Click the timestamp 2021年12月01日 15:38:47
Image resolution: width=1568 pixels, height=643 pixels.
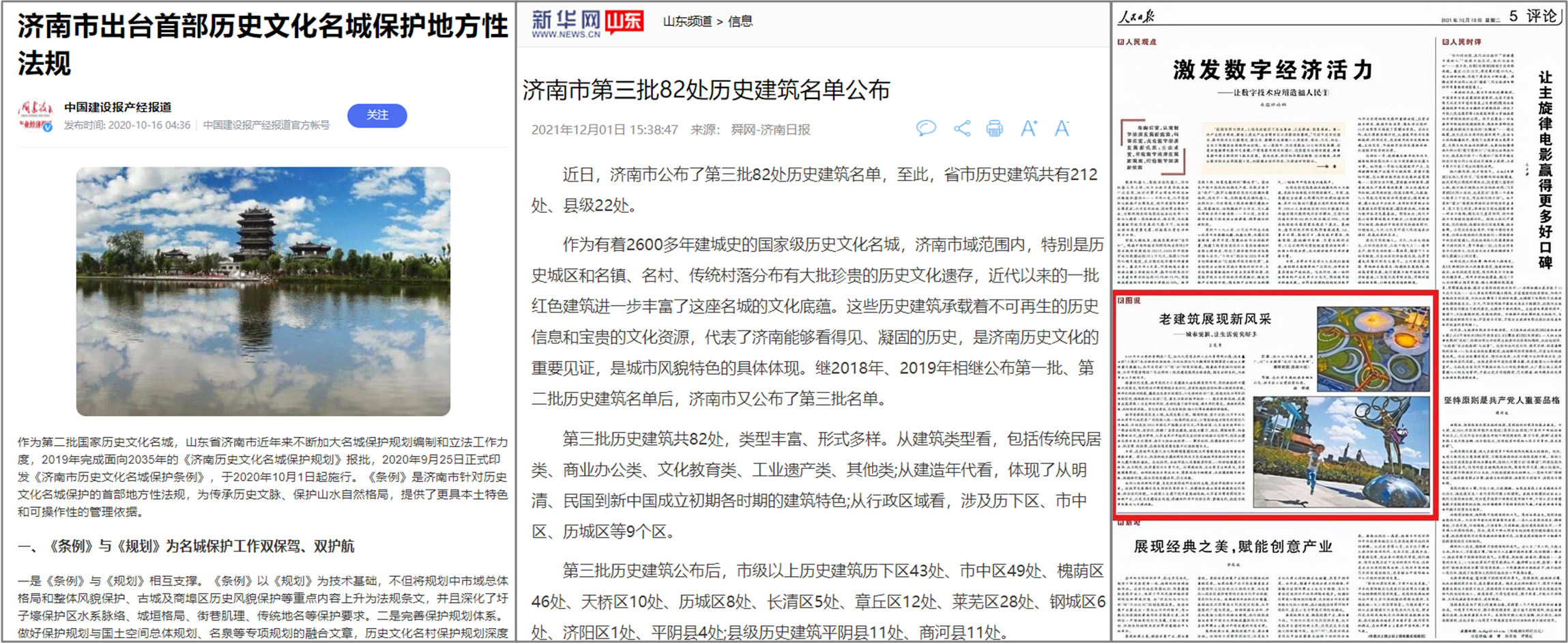pyautogui.click(x=605, y=130)
